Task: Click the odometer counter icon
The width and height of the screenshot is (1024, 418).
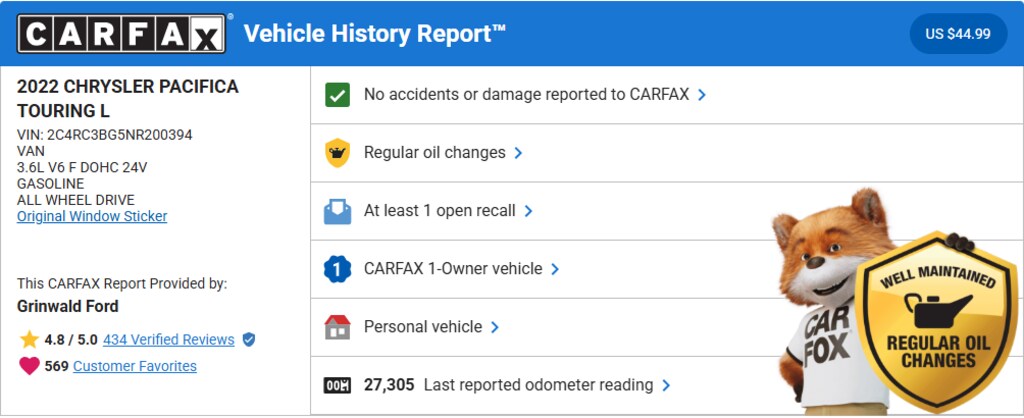Action: (x=338, y=385)
